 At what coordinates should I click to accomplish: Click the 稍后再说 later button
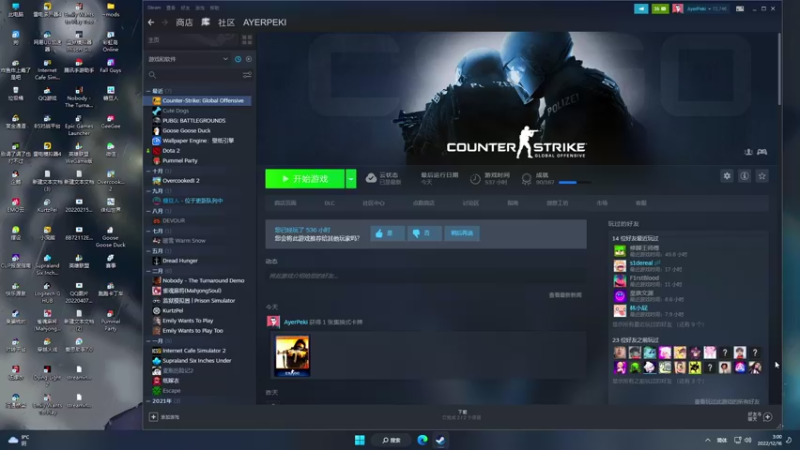462,233
